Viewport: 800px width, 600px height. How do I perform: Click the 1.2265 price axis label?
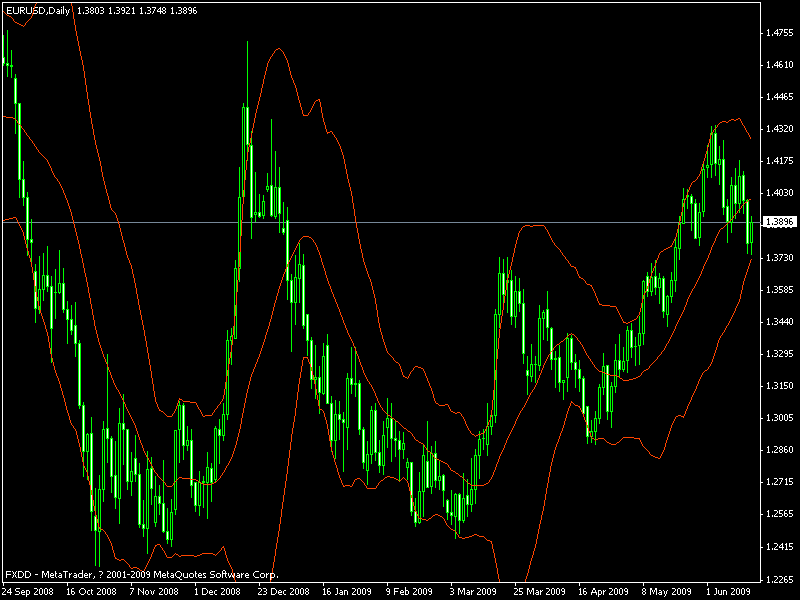[x=780, y=580]
